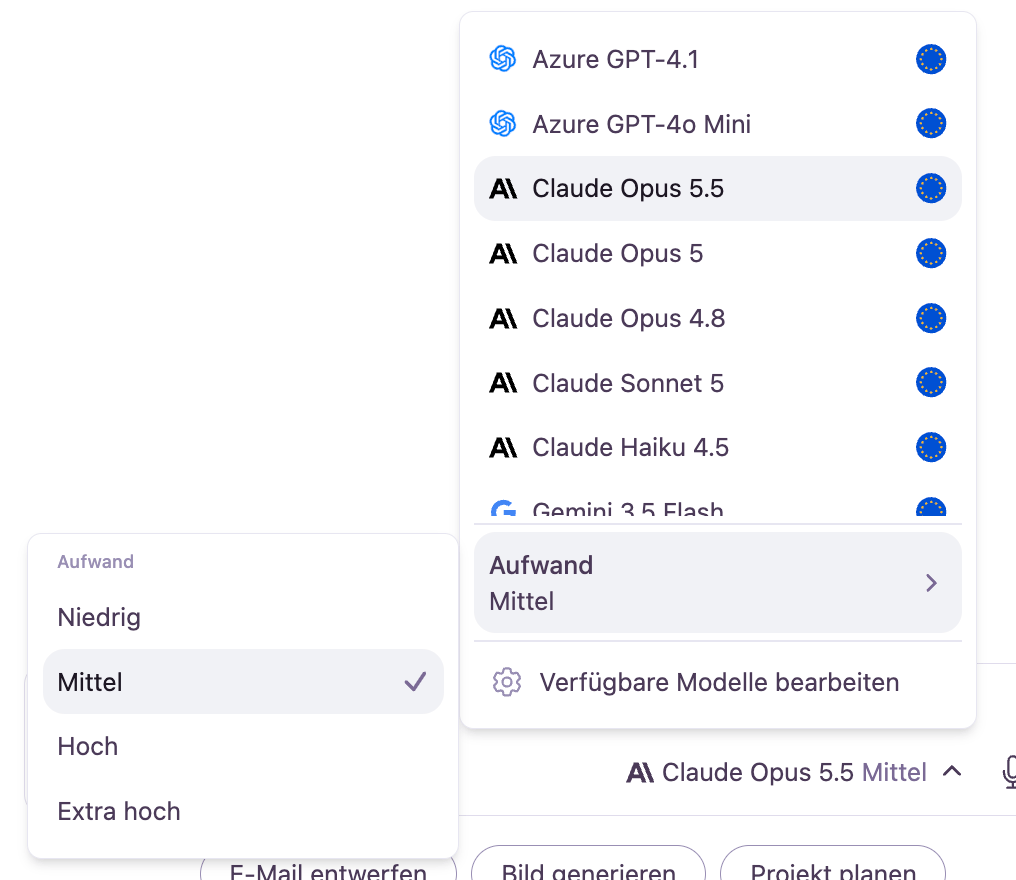The image size is (1016, 880).
Task: Click the Anthropic logo beside Claude Opus 5.5 in list
Action: click(503, 189)
